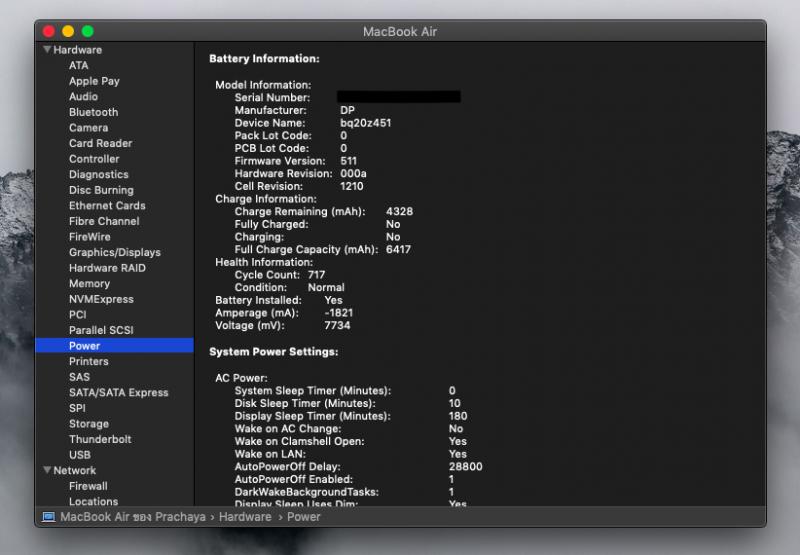Select Diagnostics in the sidebar
800x555 pixels.
(98, 174)
